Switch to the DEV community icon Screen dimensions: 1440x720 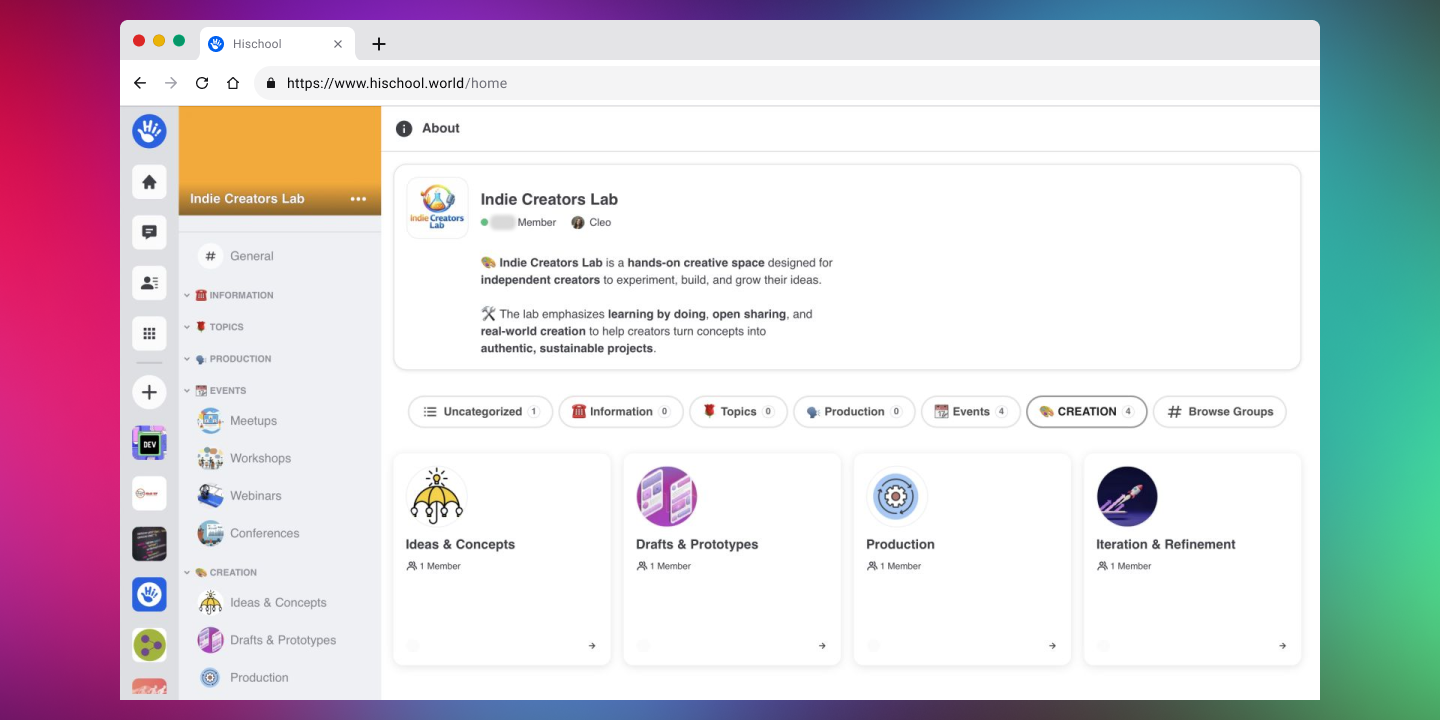pyautogui.click(x=149, y=443)
